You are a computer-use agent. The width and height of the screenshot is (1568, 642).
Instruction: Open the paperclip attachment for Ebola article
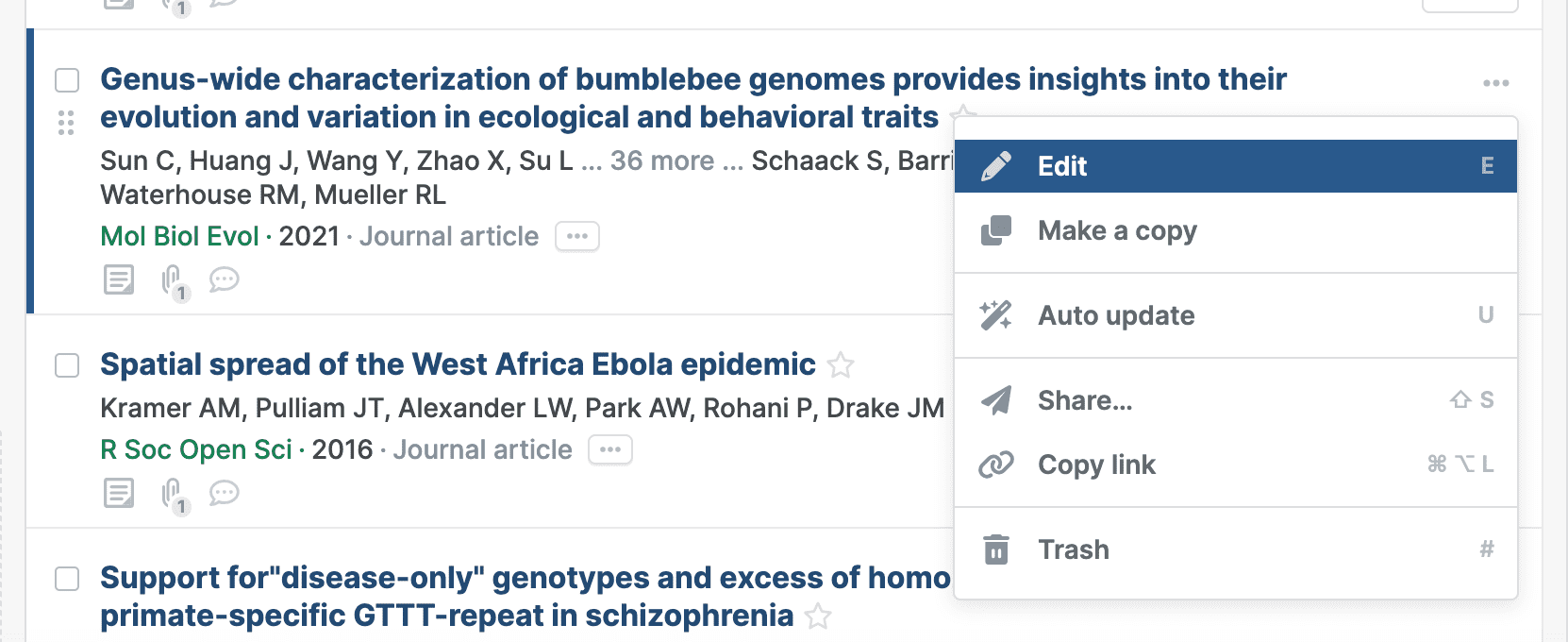[x=172, y=494]
